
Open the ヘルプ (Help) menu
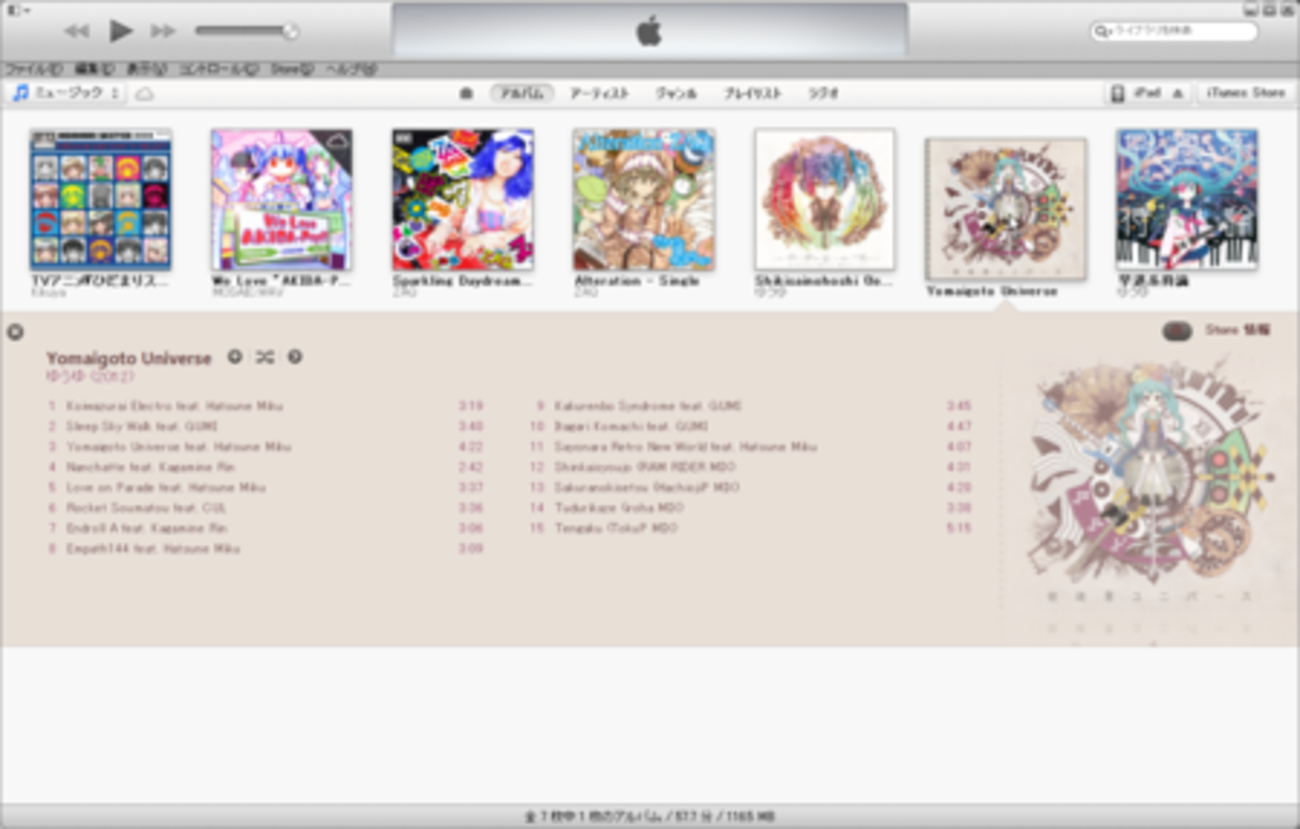(352, 69)
